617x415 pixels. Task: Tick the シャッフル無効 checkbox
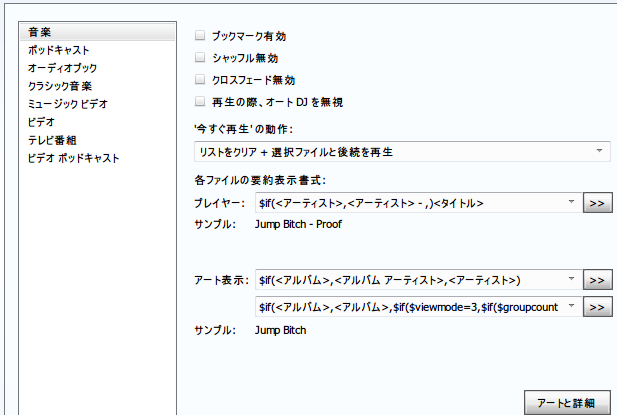200,57
